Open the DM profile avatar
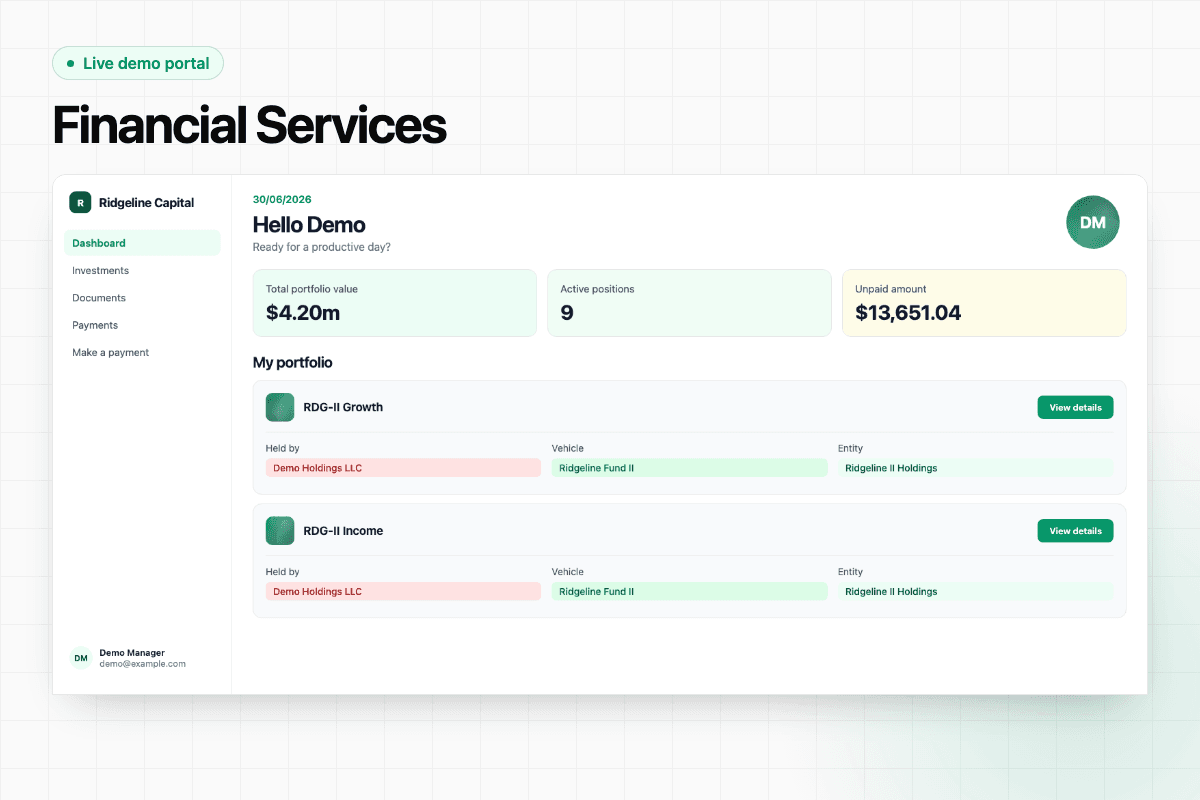Screen dimensions: 1200x800 tap(1093, 222)
